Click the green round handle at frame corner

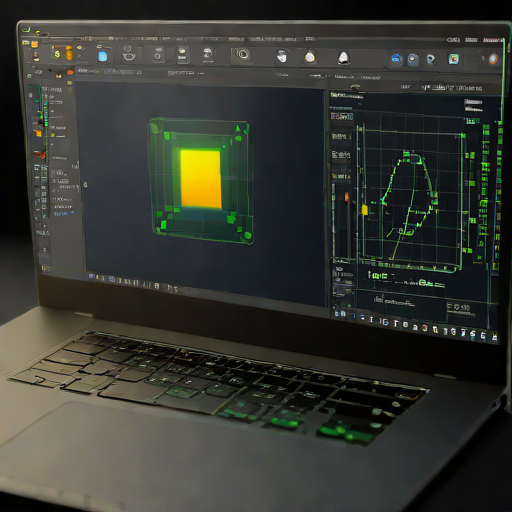click(x=248, y=236)
